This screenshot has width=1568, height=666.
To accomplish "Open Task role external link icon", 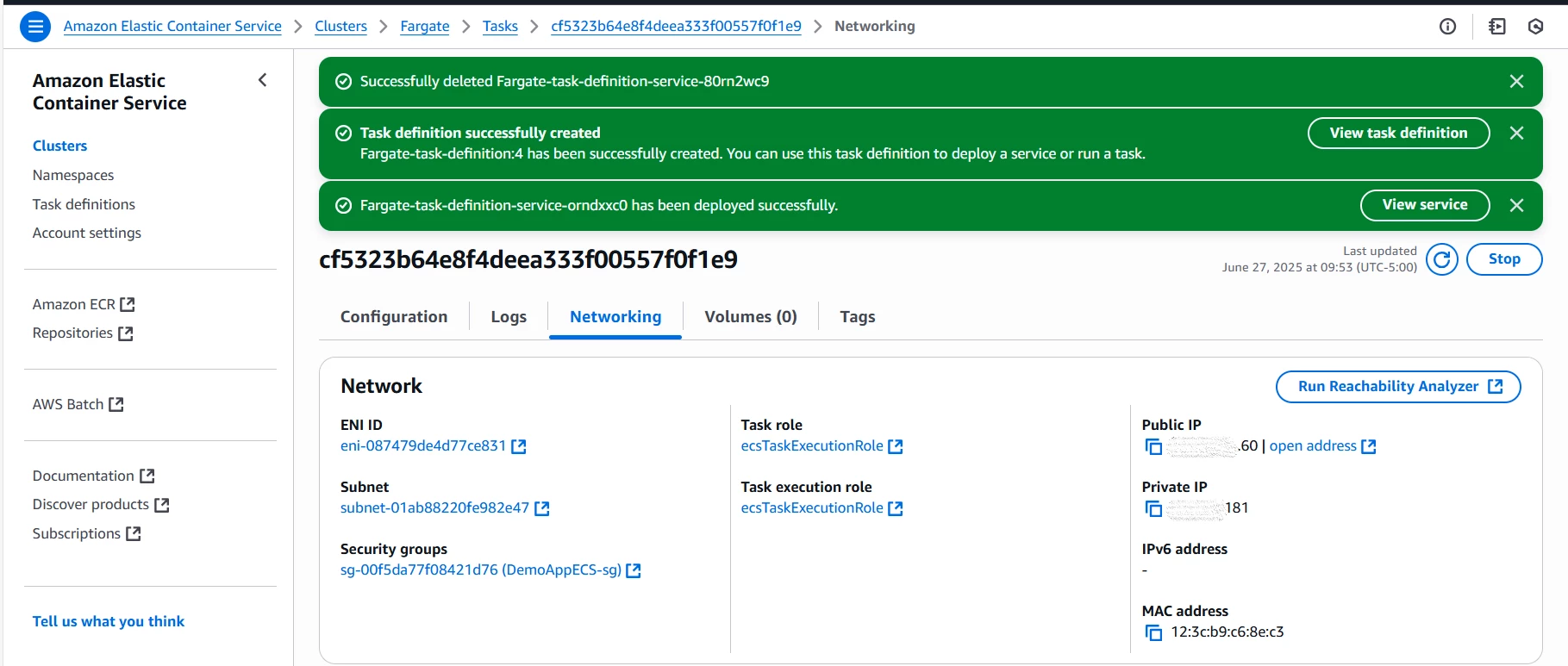I will coord(896,446).
